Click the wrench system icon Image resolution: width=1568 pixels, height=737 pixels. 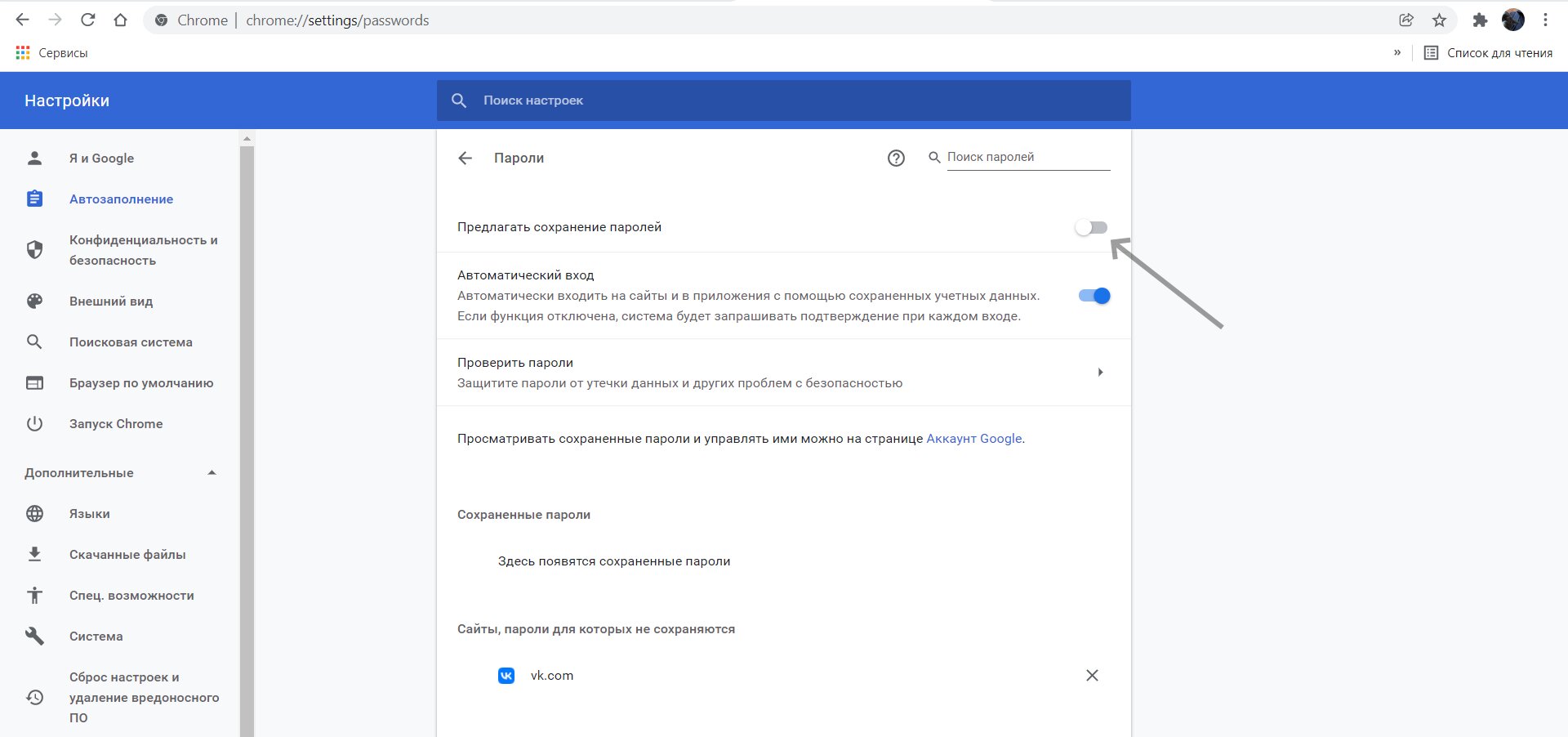coord(34,636)
